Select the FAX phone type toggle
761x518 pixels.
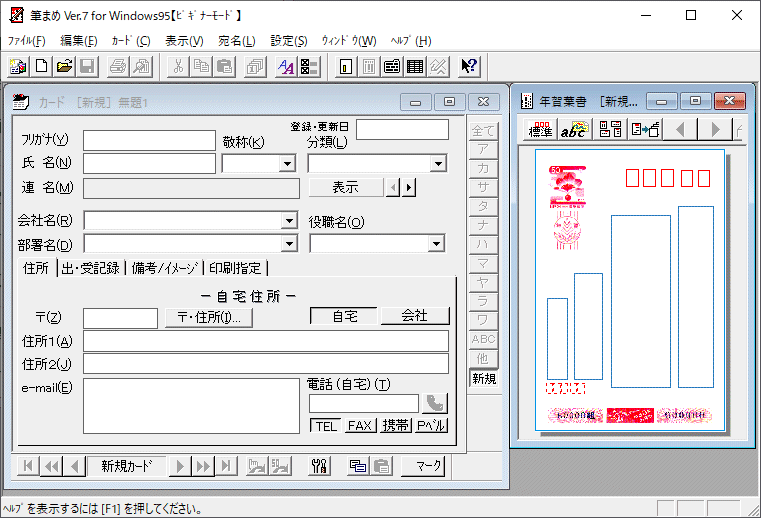[x=360, y=426]
